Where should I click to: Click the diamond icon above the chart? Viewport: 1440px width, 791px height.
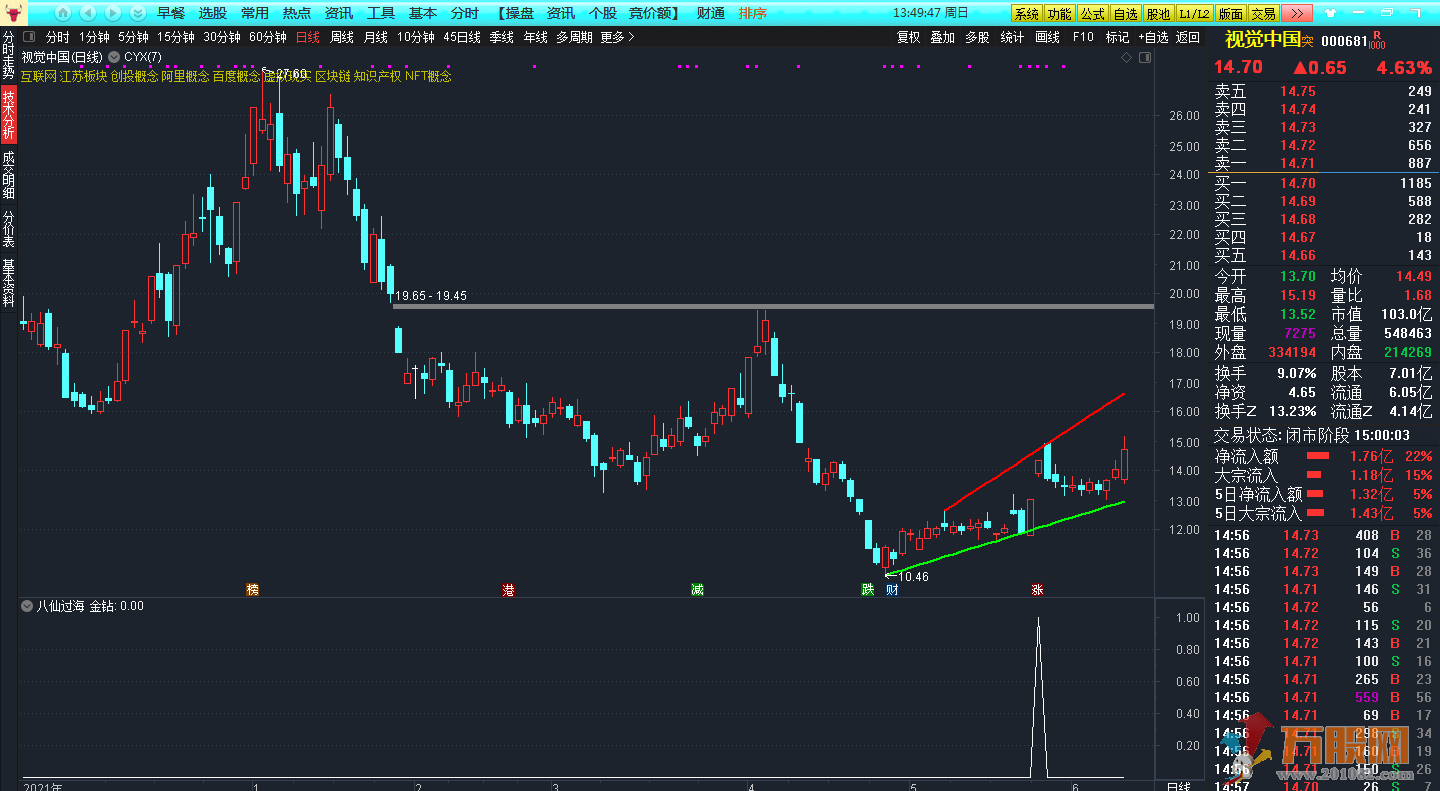(x=1126, y=58)
